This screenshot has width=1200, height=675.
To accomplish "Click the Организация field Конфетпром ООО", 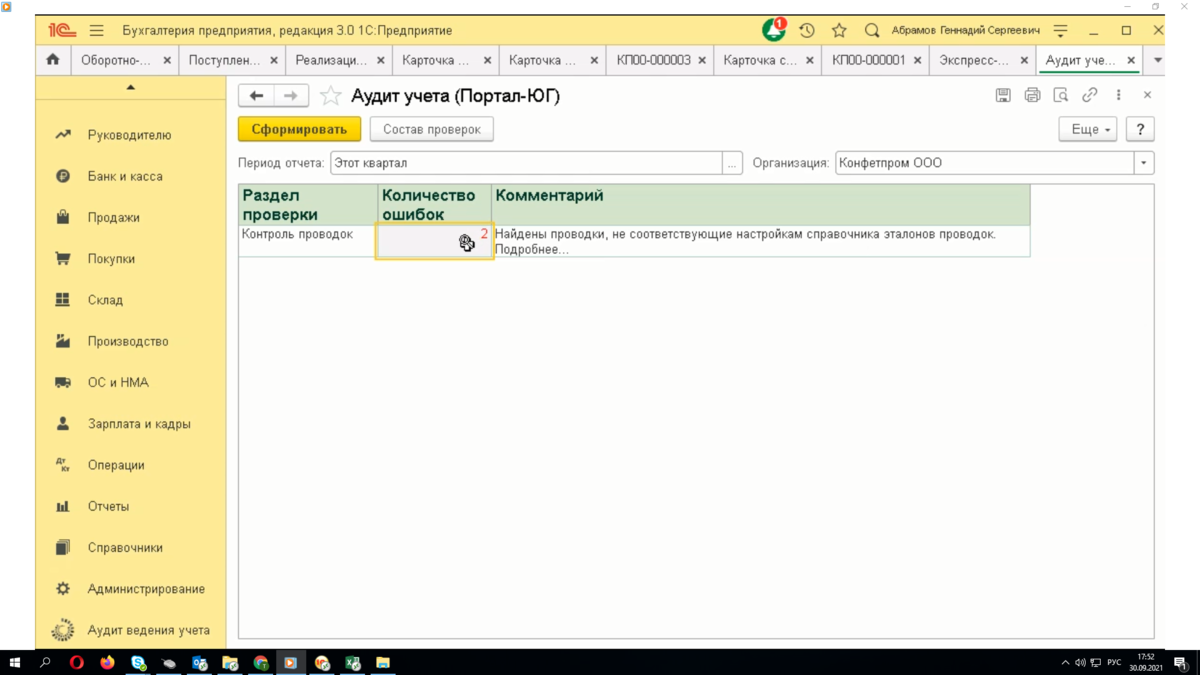I will 984,163.
